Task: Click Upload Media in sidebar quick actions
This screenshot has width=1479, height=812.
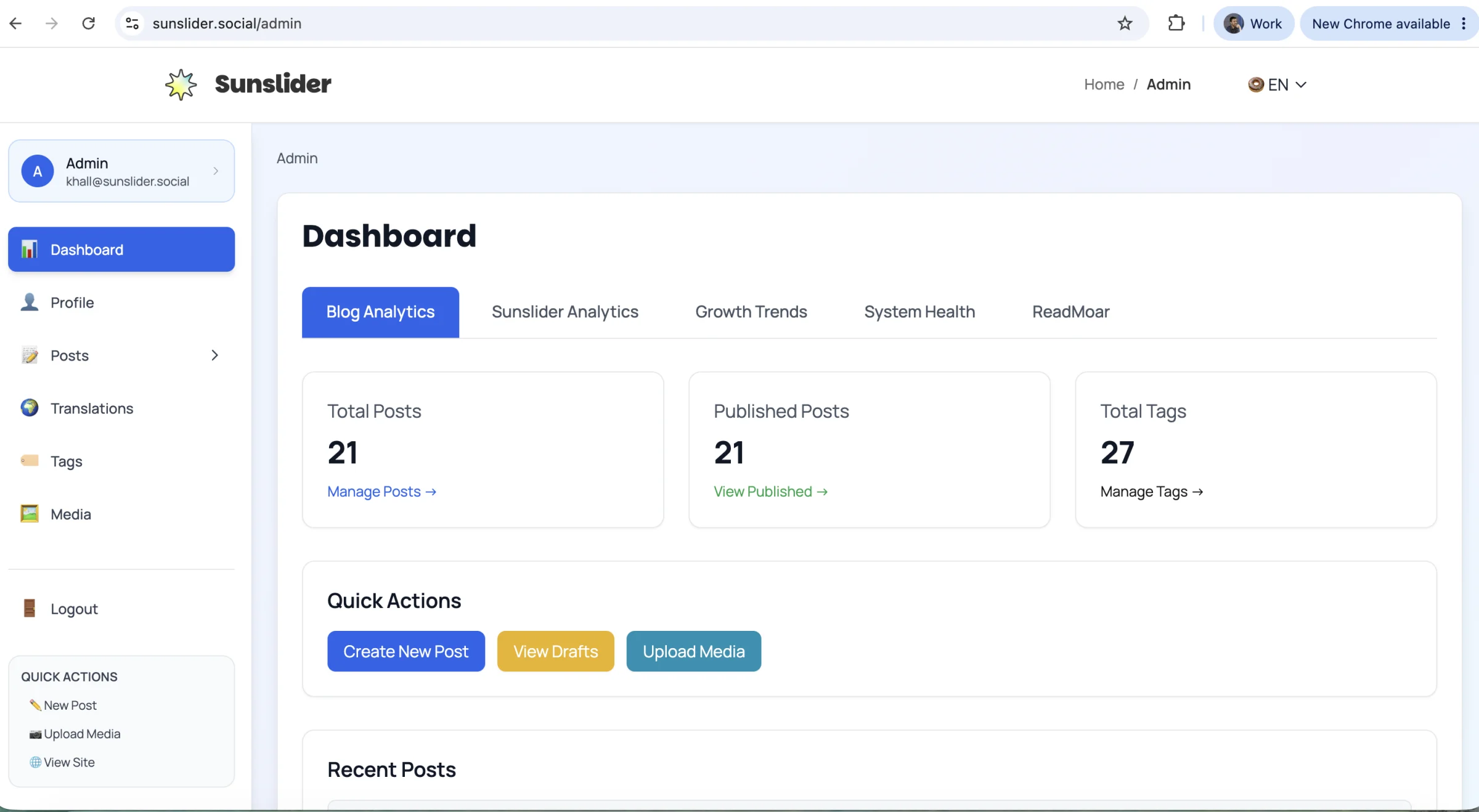Action: pos(82,734)
